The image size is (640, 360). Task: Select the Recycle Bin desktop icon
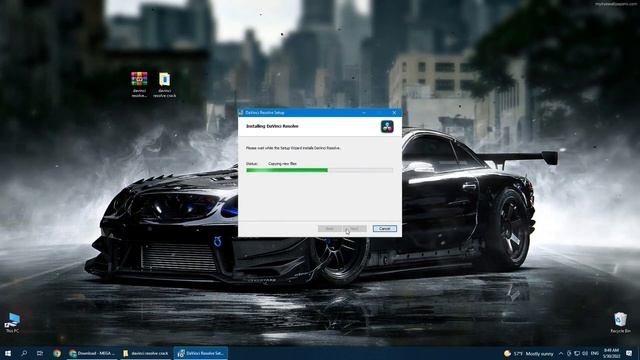pyautogui.click(x=620, y=323)
